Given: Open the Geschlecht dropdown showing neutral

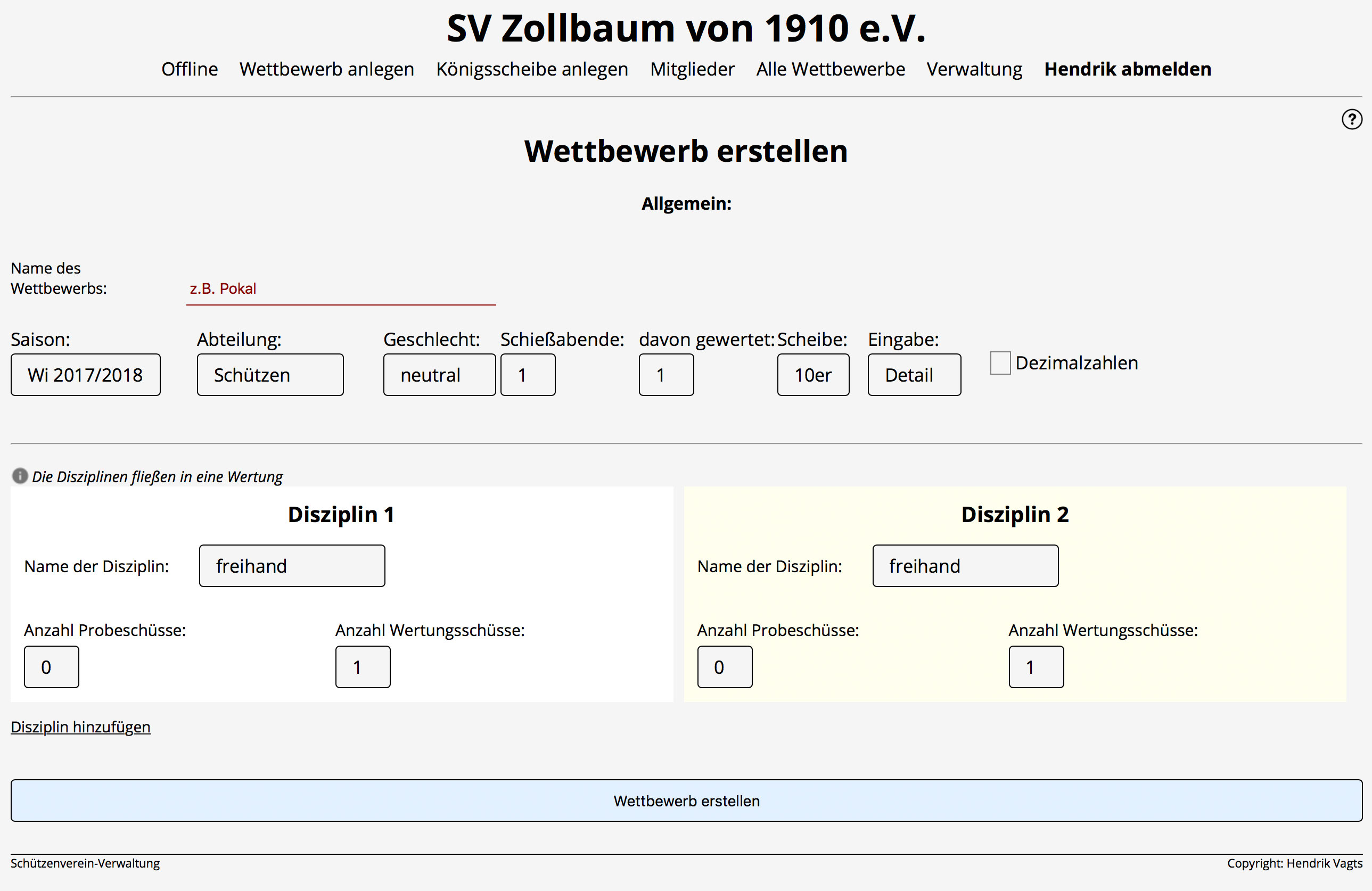Looking at the screenshot, I should point(439,375).
